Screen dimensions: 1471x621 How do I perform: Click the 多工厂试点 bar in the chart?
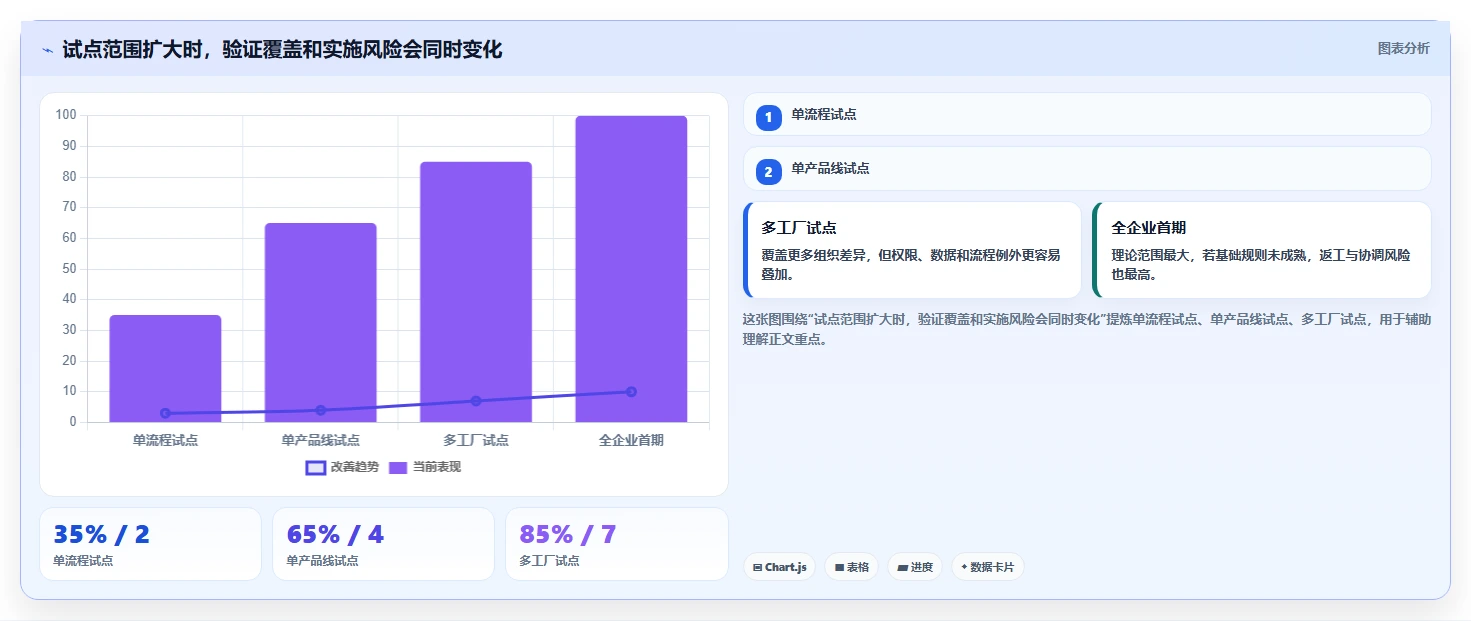476,292
